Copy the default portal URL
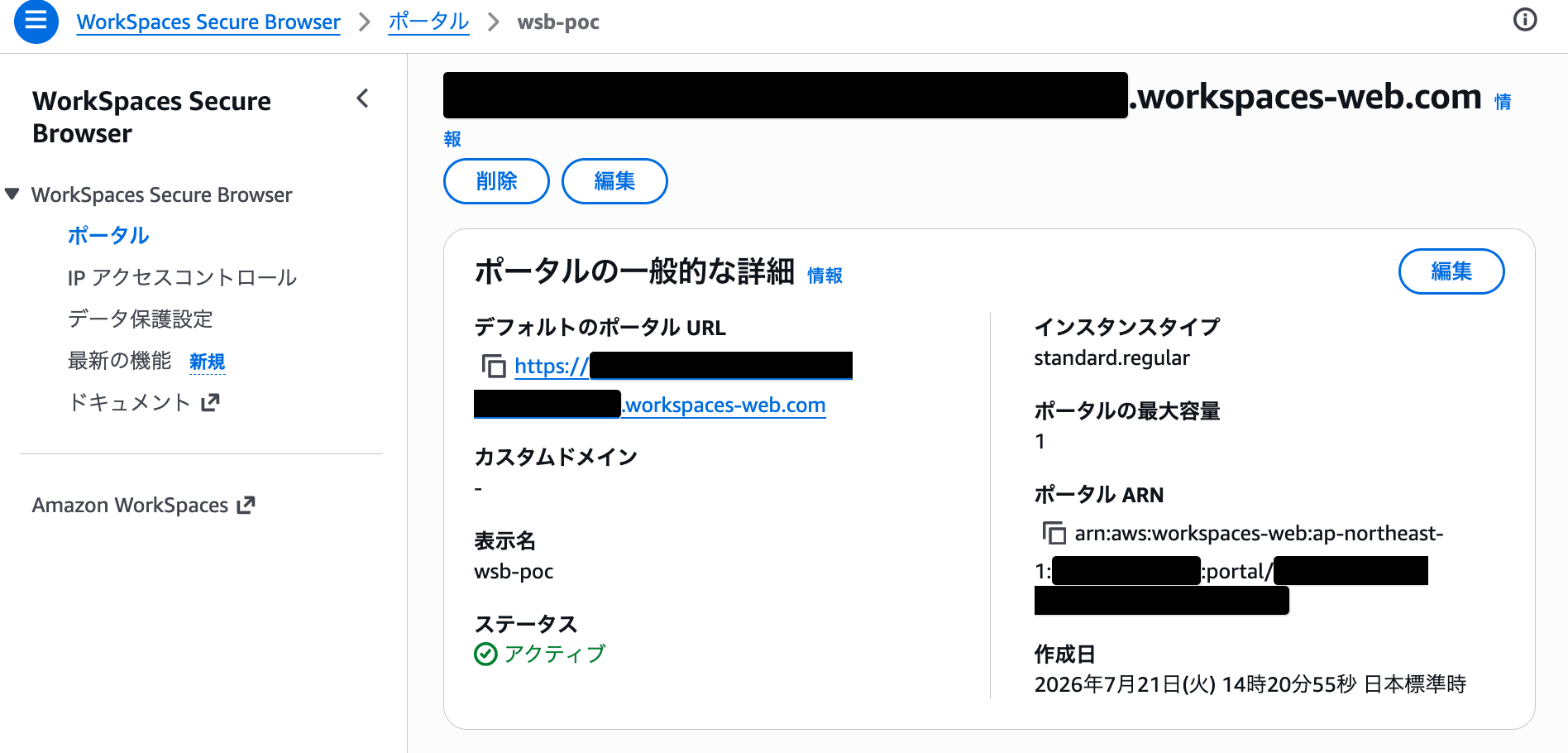The image size is (1568, 753). click(x=494, y=366)
